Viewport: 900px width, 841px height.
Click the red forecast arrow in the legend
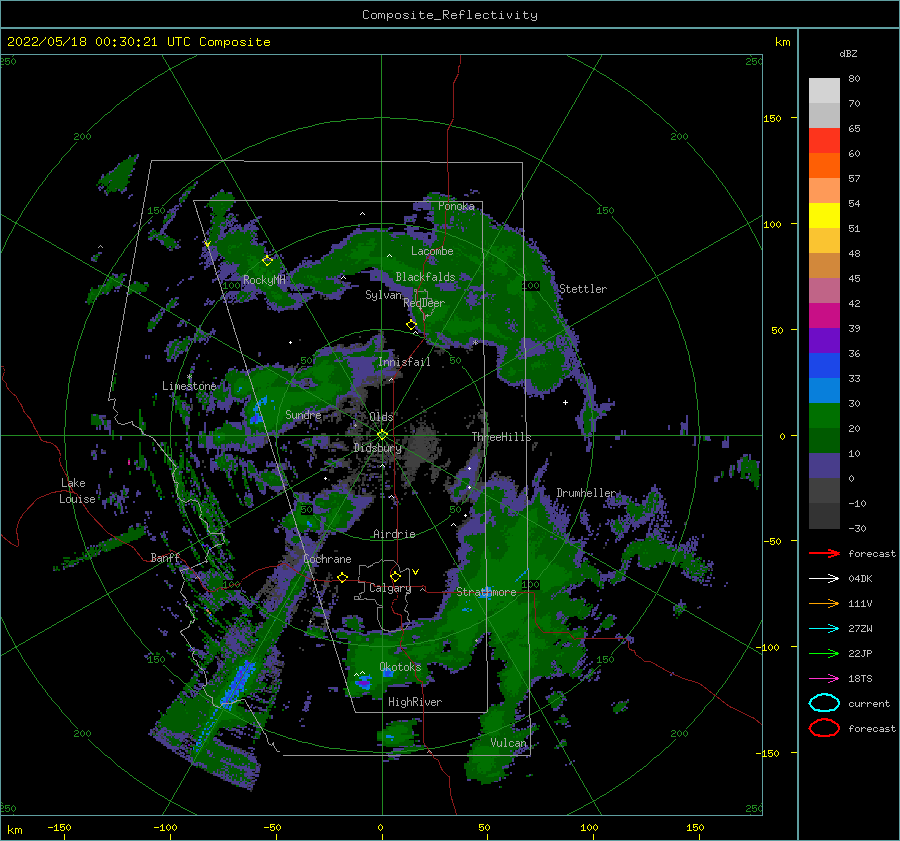pyautogui.click(x=824, y=553)
